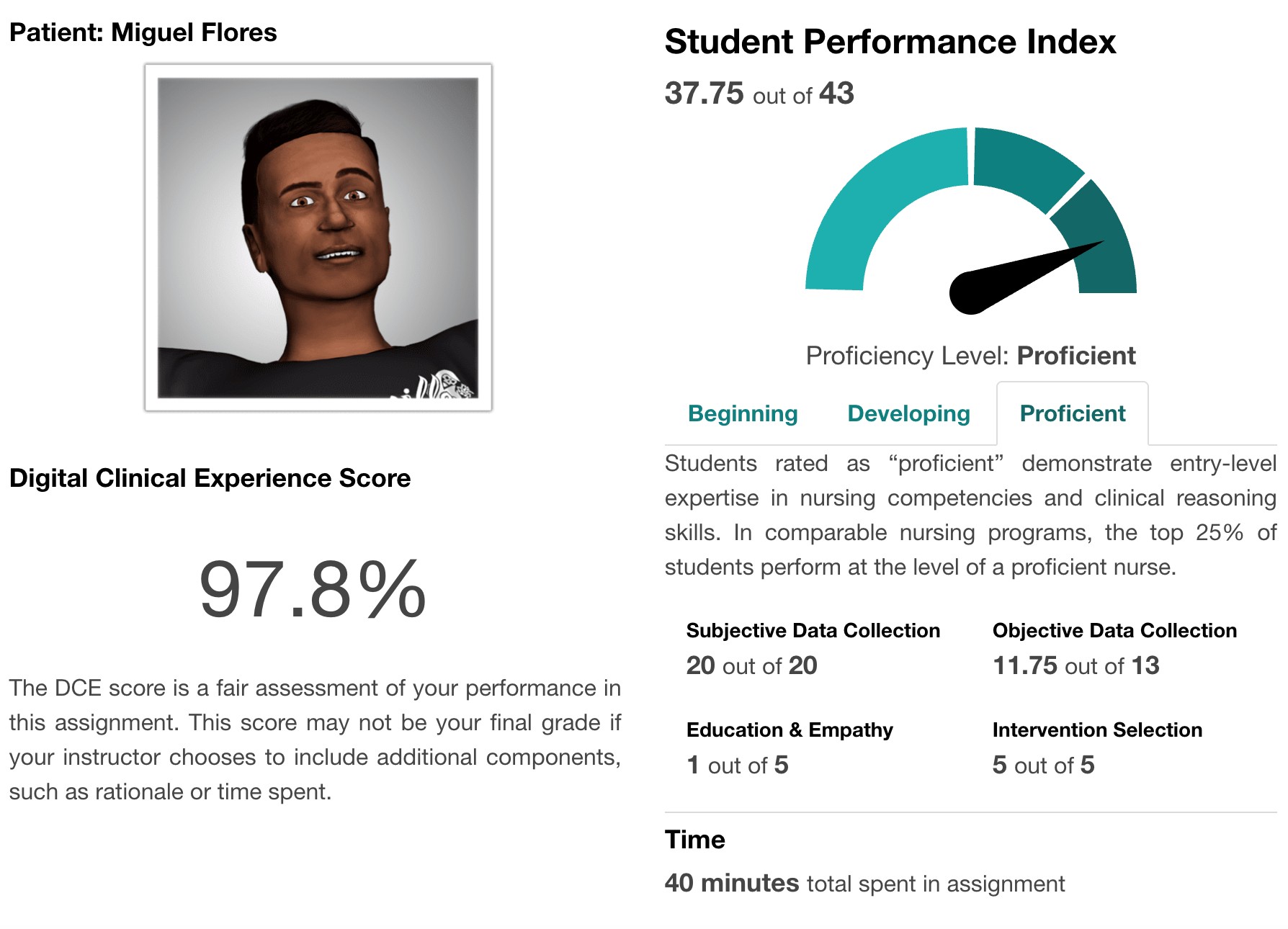The height and width of the screenshot is (929, 1288).
Task: Click the Proficiency Level: Proficient label
Action: 970,356
